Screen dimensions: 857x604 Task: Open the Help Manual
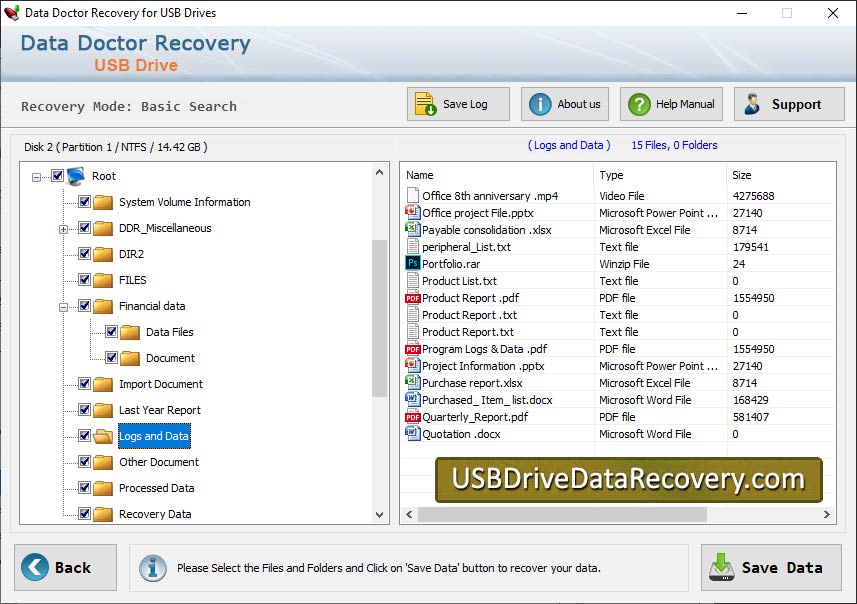638,103
